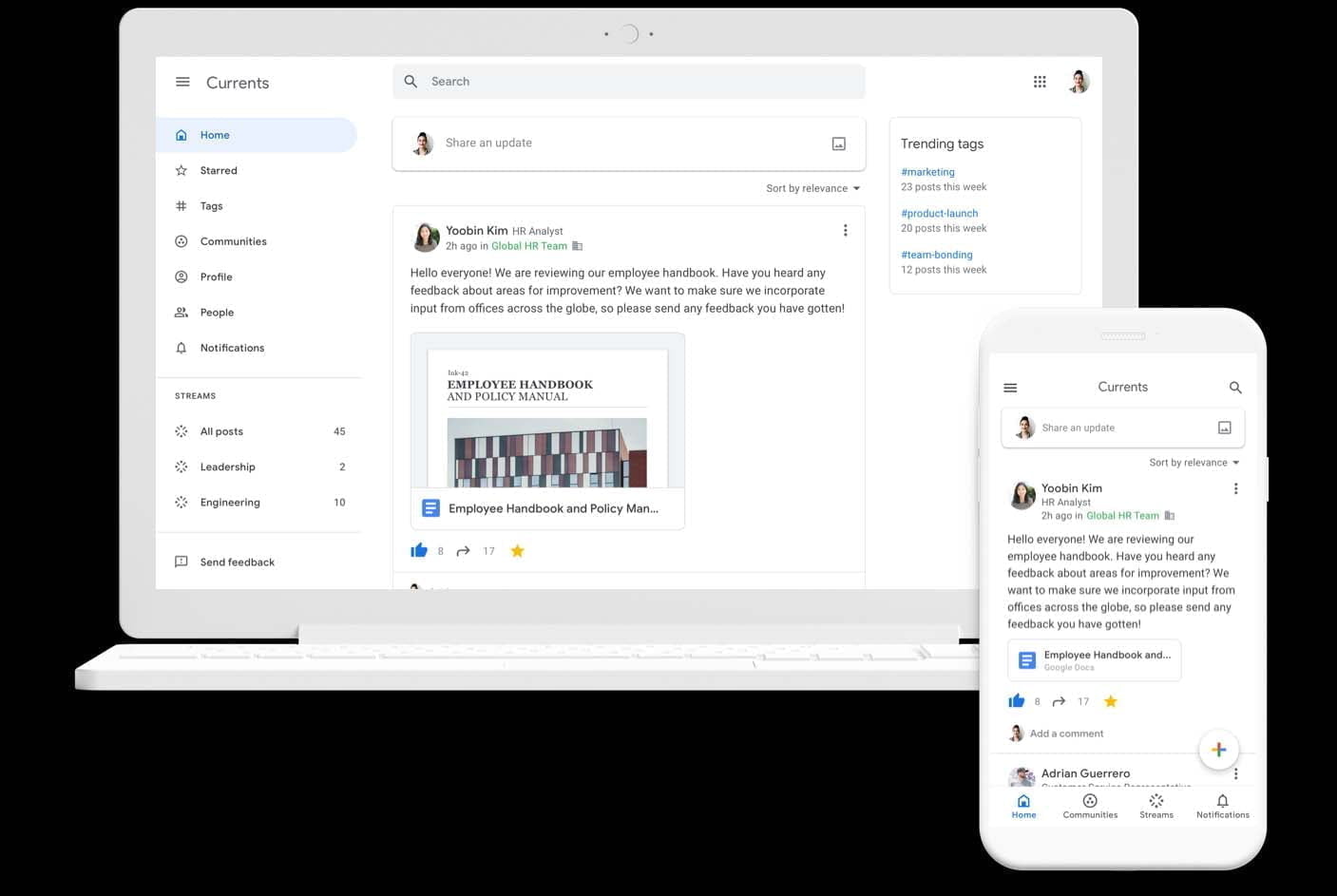The image size is (1337, 896).
Task: Open Global HR Team link on laptop
Action: click(x=528, y=246)
